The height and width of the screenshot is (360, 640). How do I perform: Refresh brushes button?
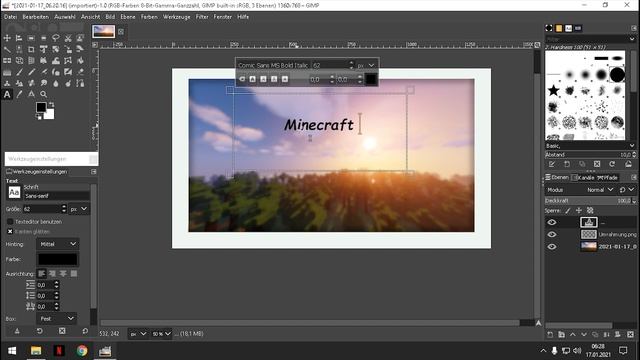pos(612,164)
